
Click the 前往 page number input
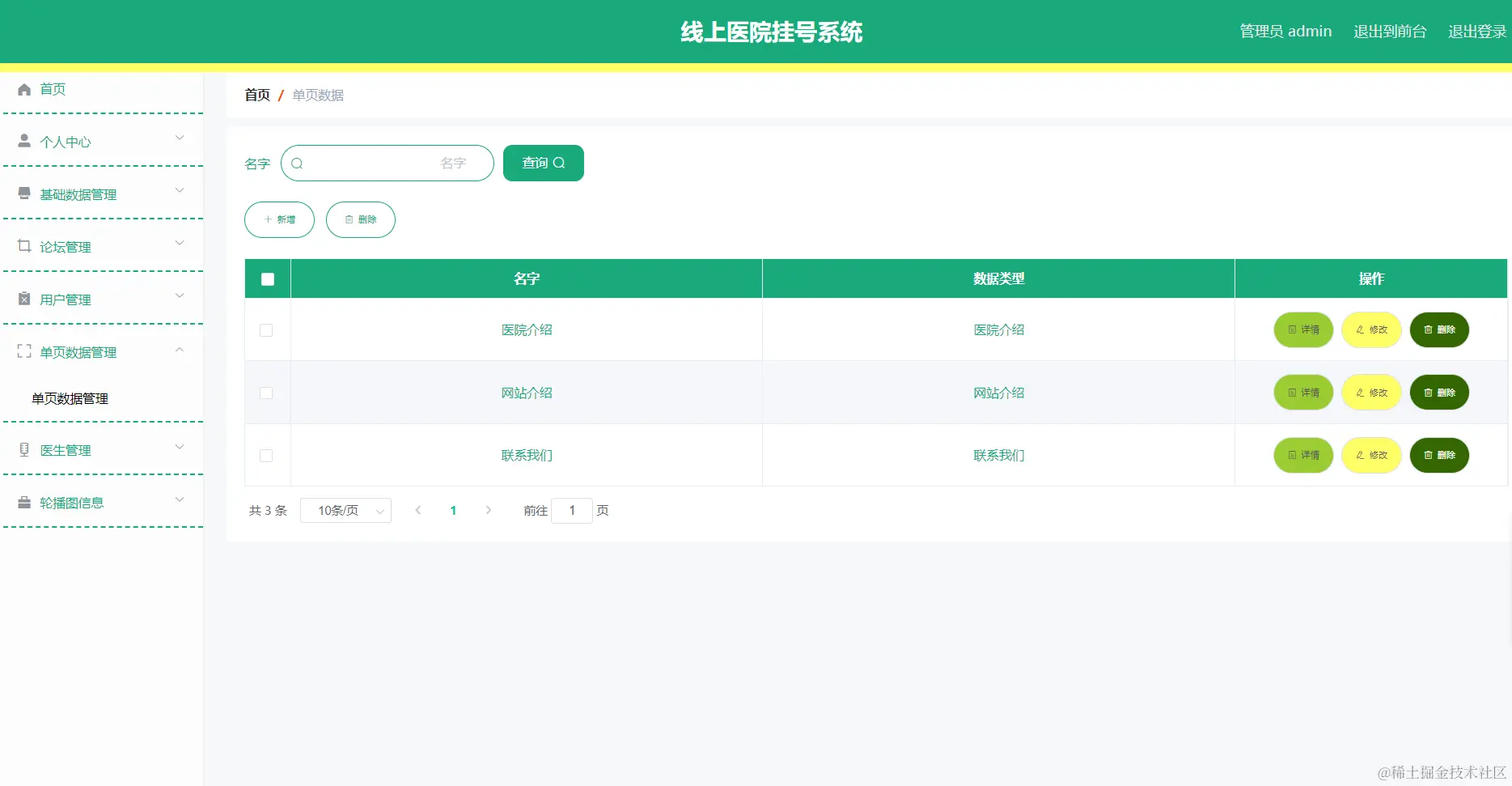pyautogui.click(x=572, y=511)
